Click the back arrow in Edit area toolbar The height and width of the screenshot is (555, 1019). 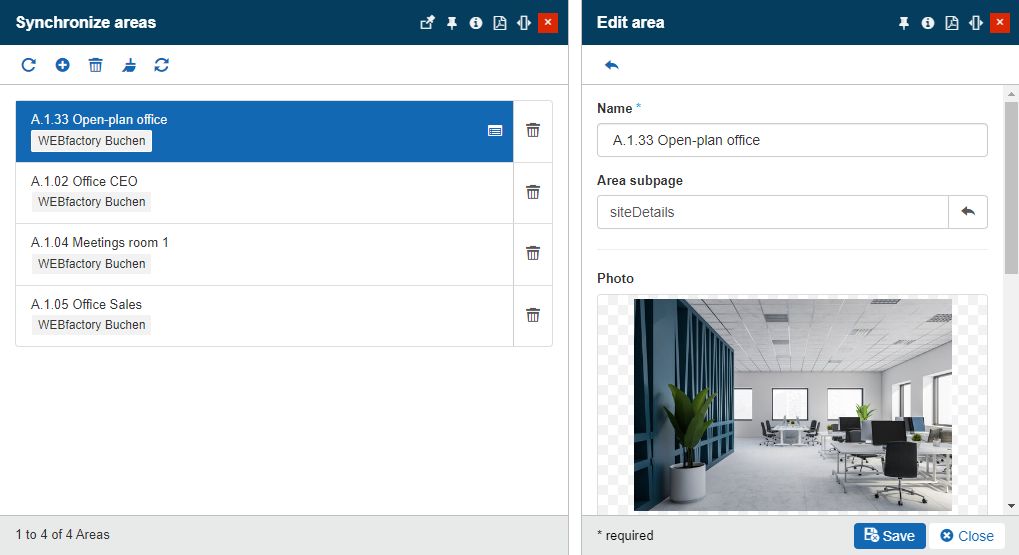coord(612,65)
